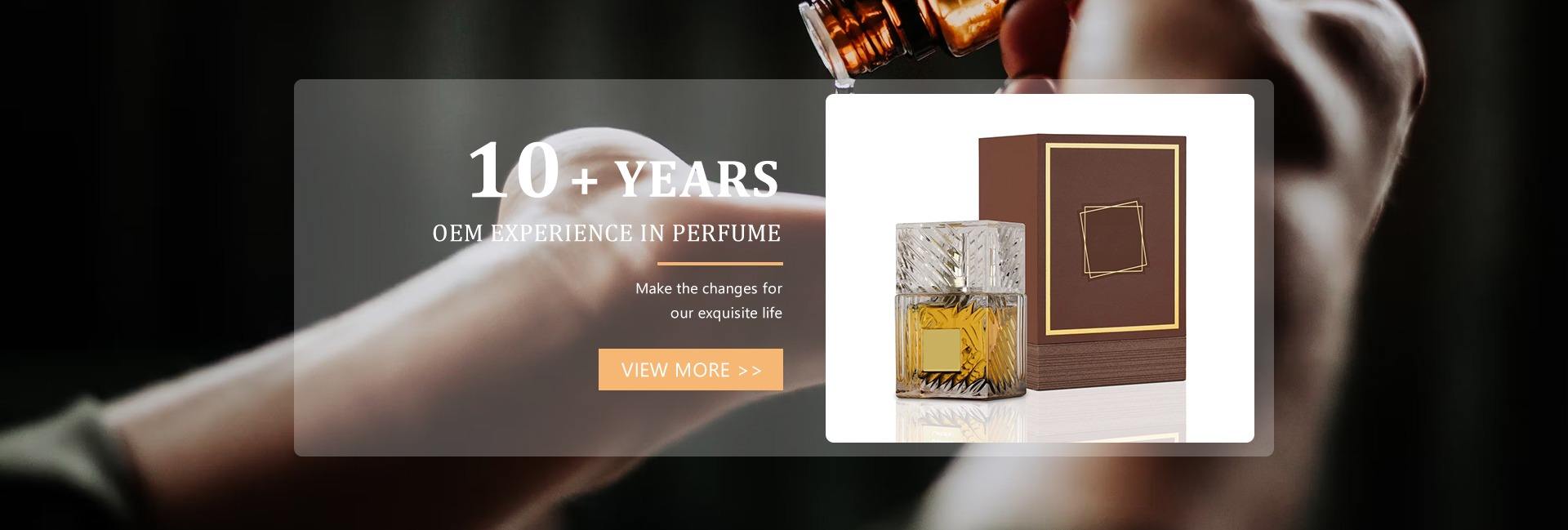Click the orange divider line under subtitle
The height and width of the screenshot is (530, 1568).
click(x=720, y=264)
